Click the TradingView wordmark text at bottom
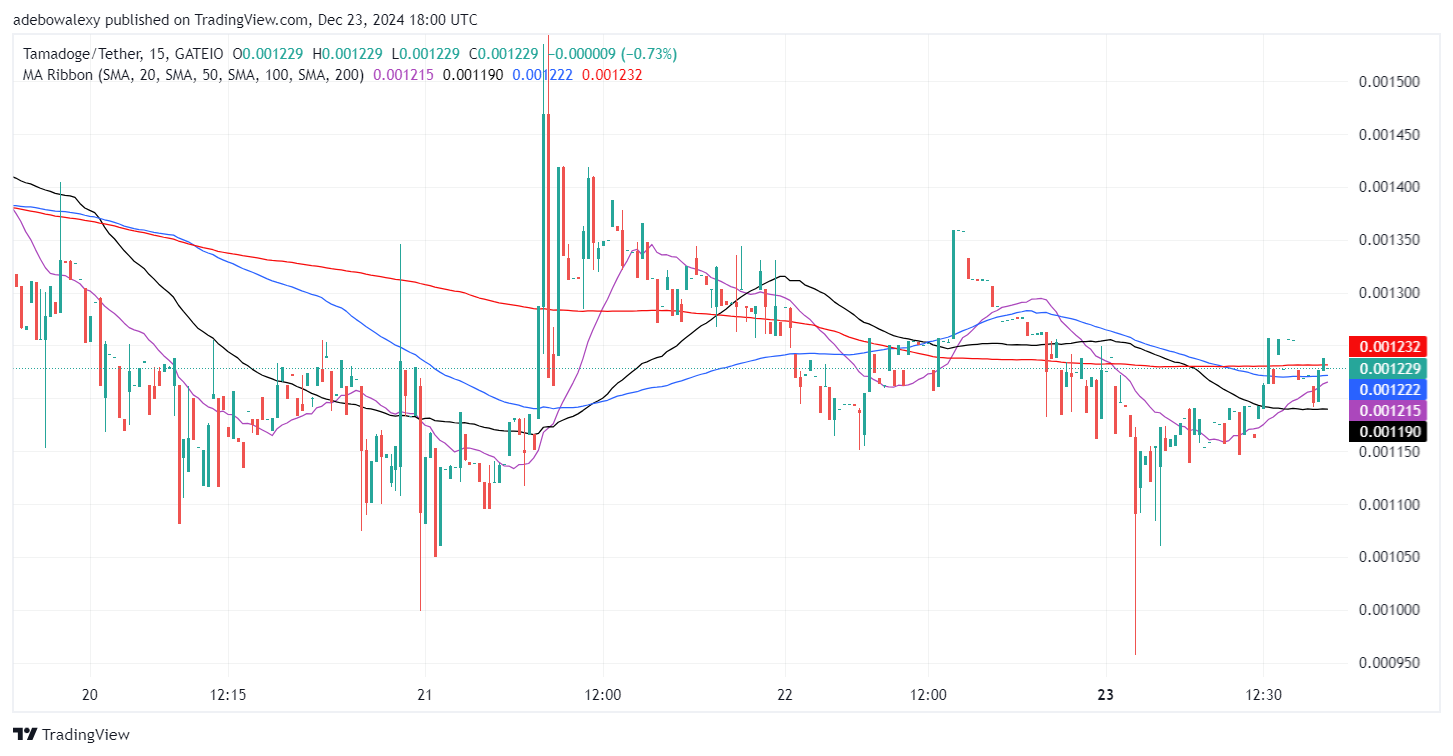The height and width of the screenshot is (756, 1453). click(x=87, y=735)
